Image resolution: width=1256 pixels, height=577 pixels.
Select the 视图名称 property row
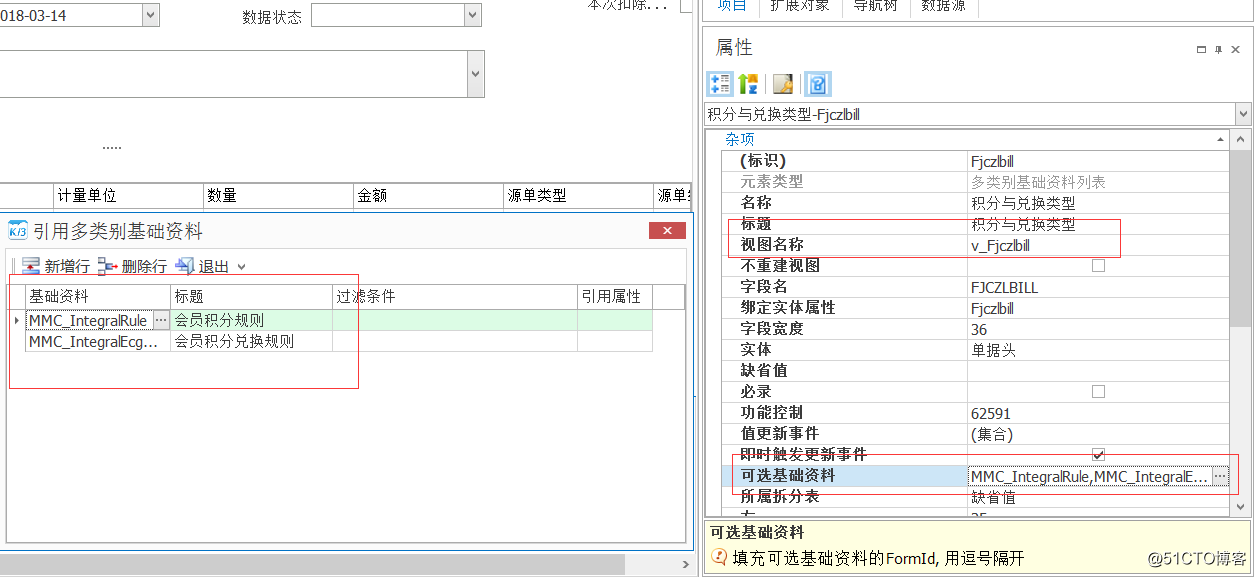pos(975,245)
